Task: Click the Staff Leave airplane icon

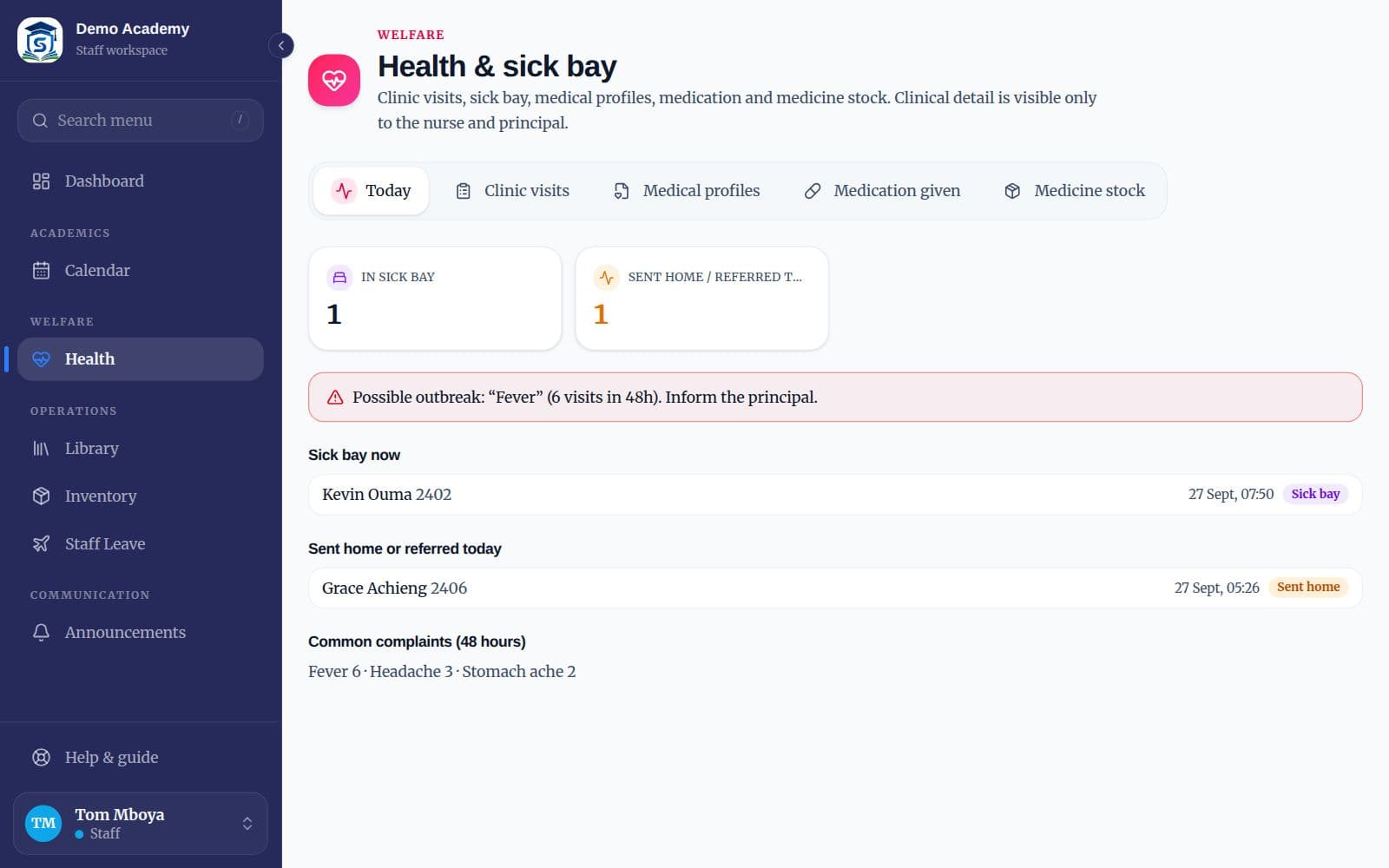Action: pos(41,544)
